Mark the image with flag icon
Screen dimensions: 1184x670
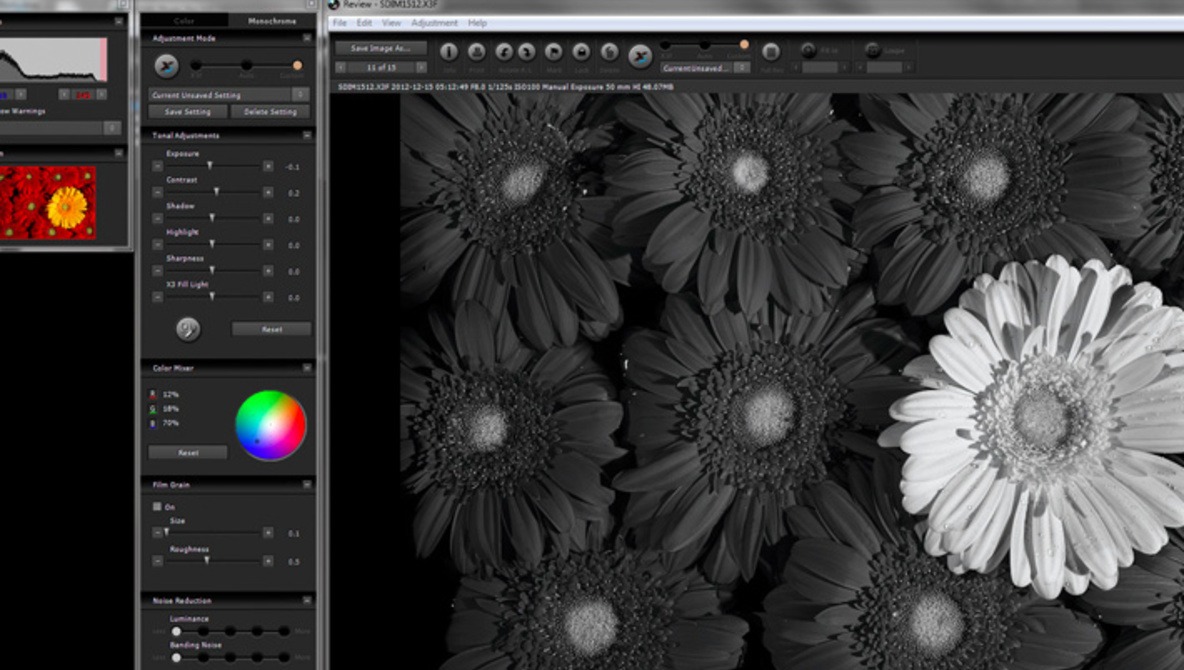(553, 51)
